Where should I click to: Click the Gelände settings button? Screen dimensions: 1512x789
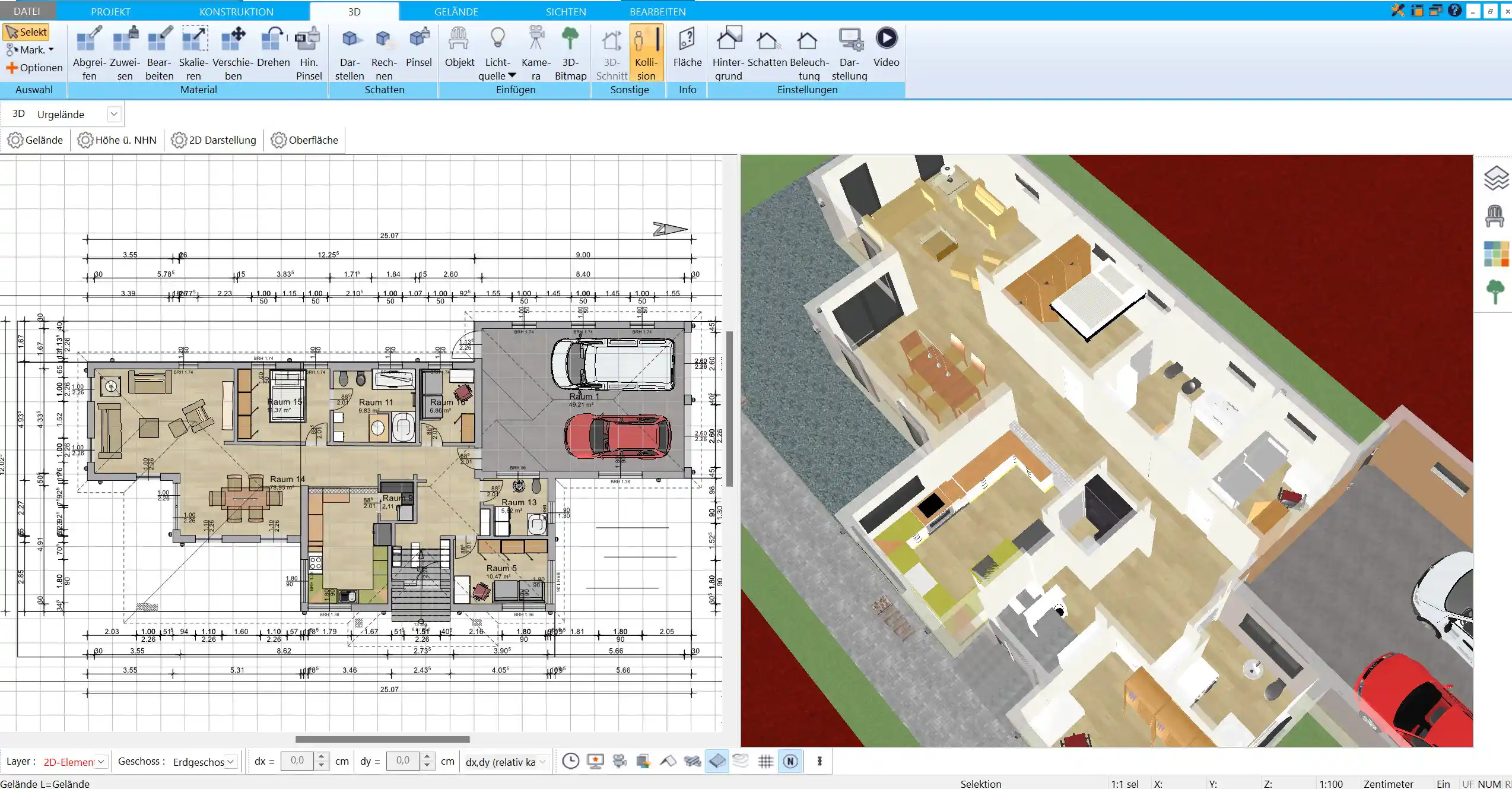35,140
